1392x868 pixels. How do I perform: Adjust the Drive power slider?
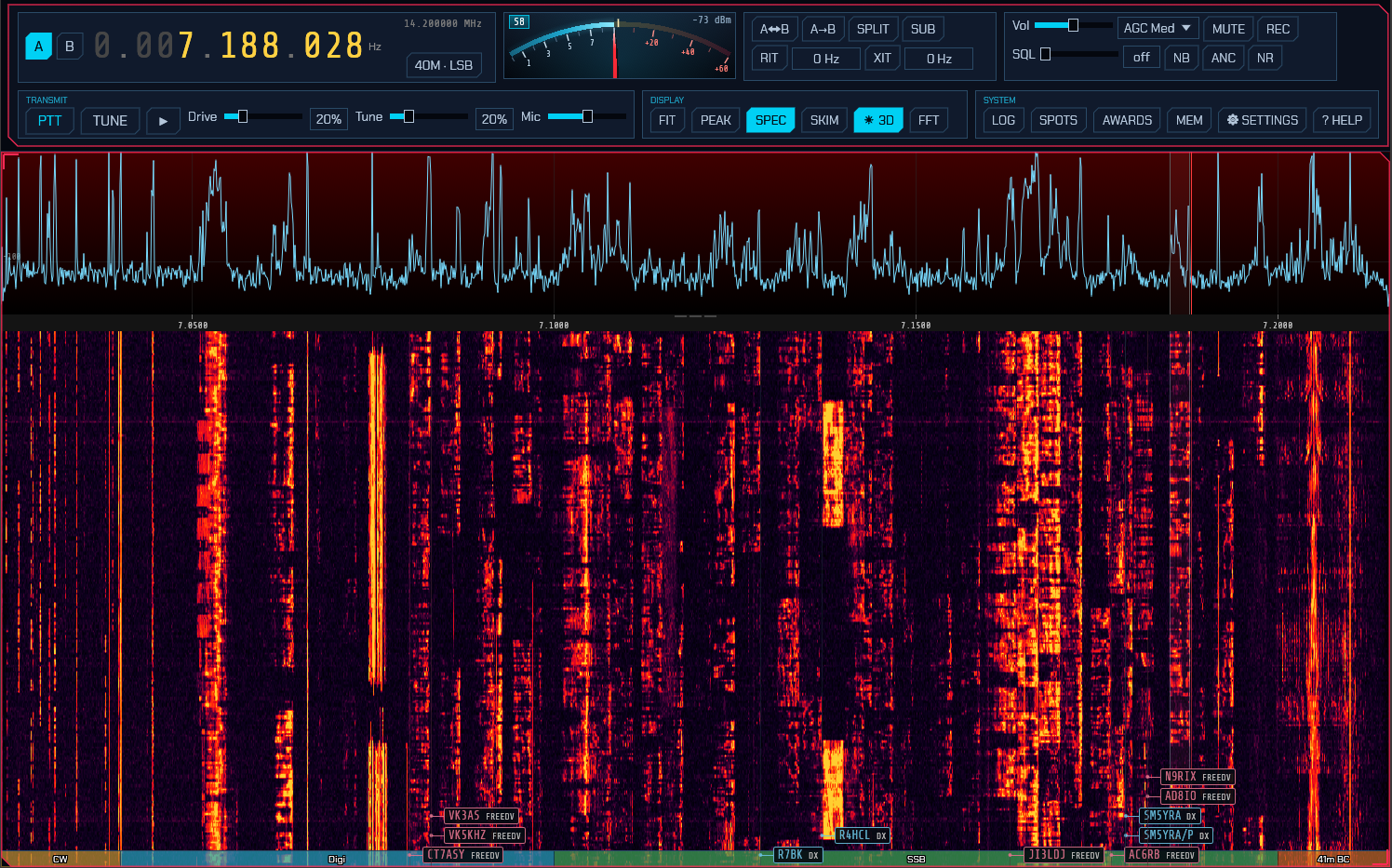tap(263, 116)
